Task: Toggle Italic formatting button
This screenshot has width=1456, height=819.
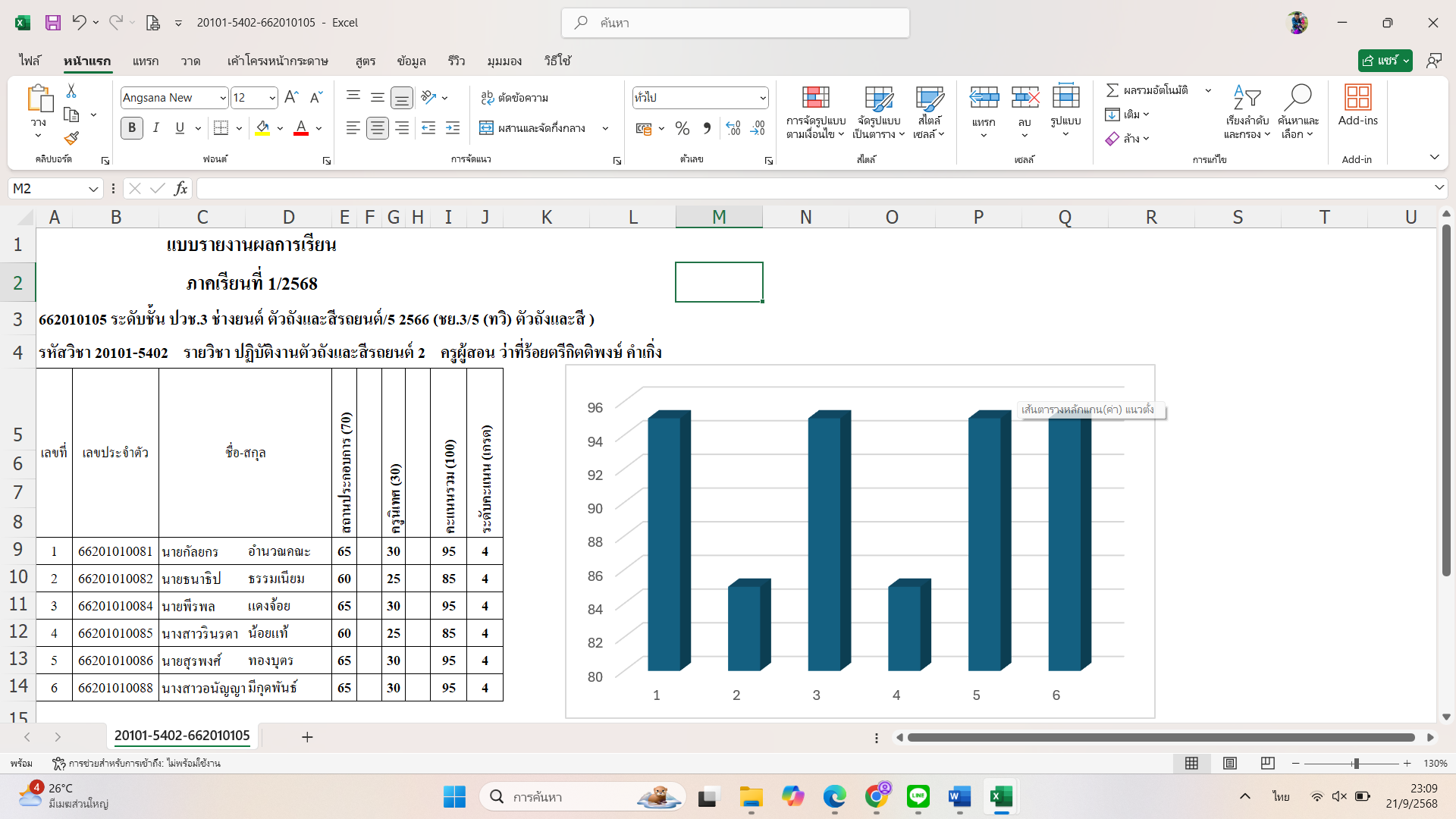Action: (155, 128)
